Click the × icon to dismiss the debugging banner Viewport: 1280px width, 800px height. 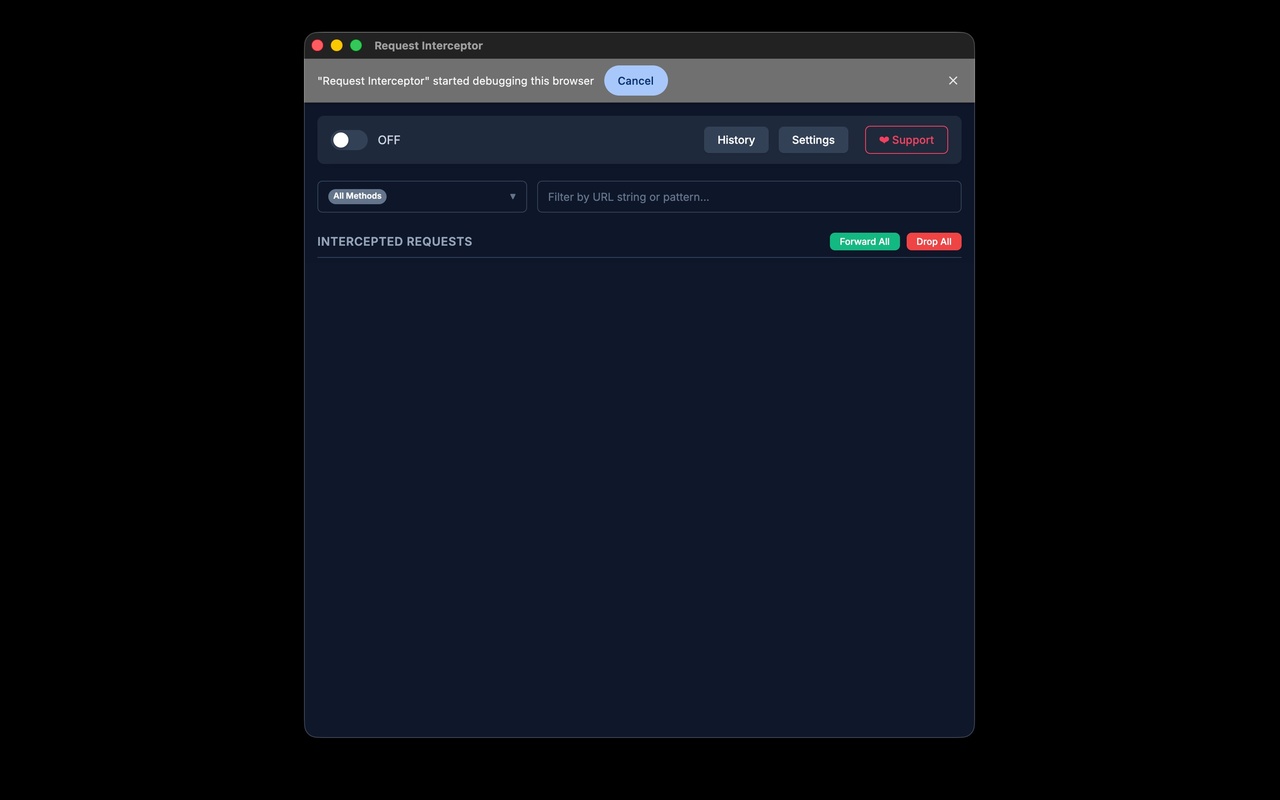coord(952,80)
